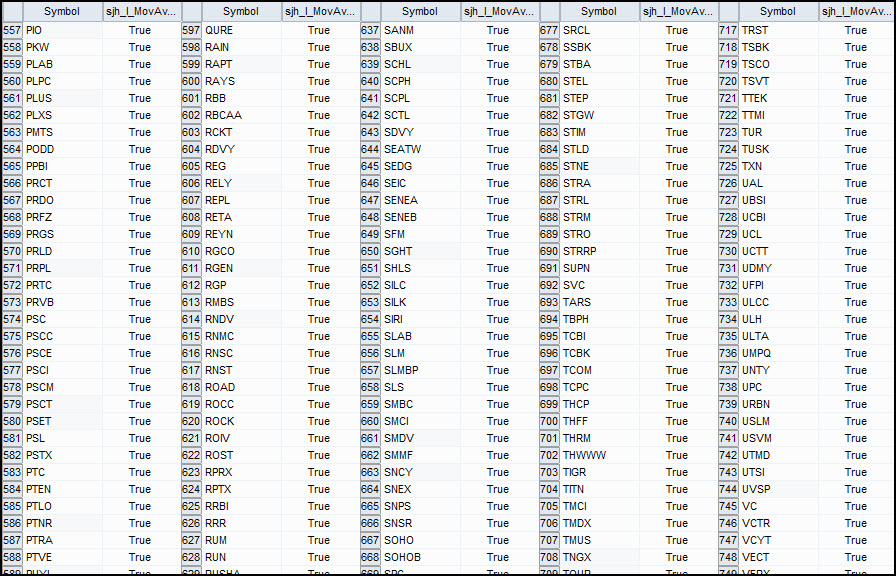This screenshot has width=896, height=576.
Task: Click the True value in the VCTR row
Action: [855, 523]
